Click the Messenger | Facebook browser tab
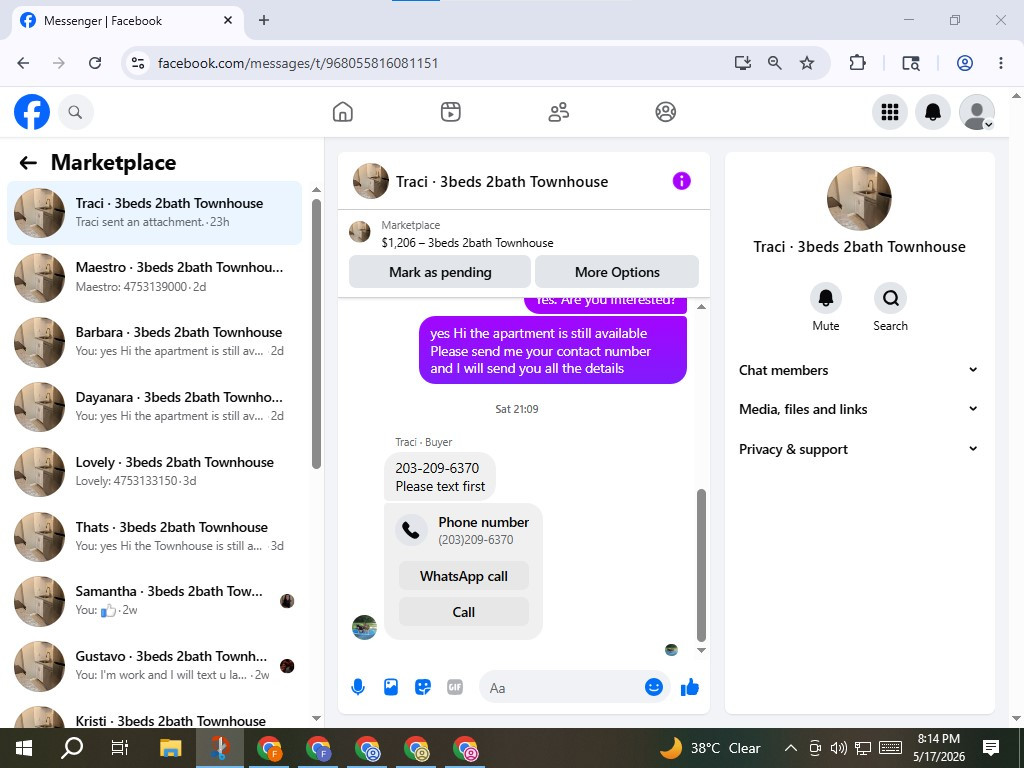 click(127, 21)
